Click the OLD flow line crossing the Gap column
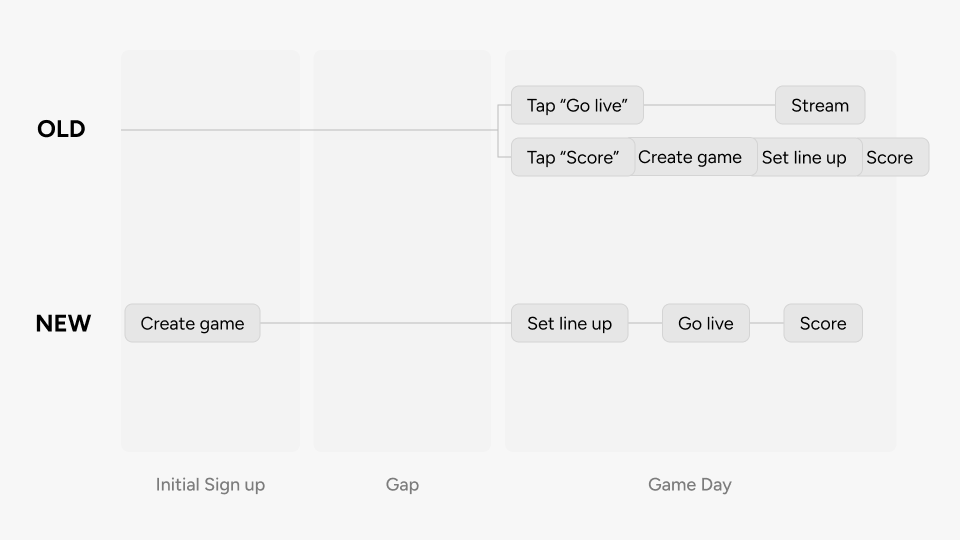 402,130
